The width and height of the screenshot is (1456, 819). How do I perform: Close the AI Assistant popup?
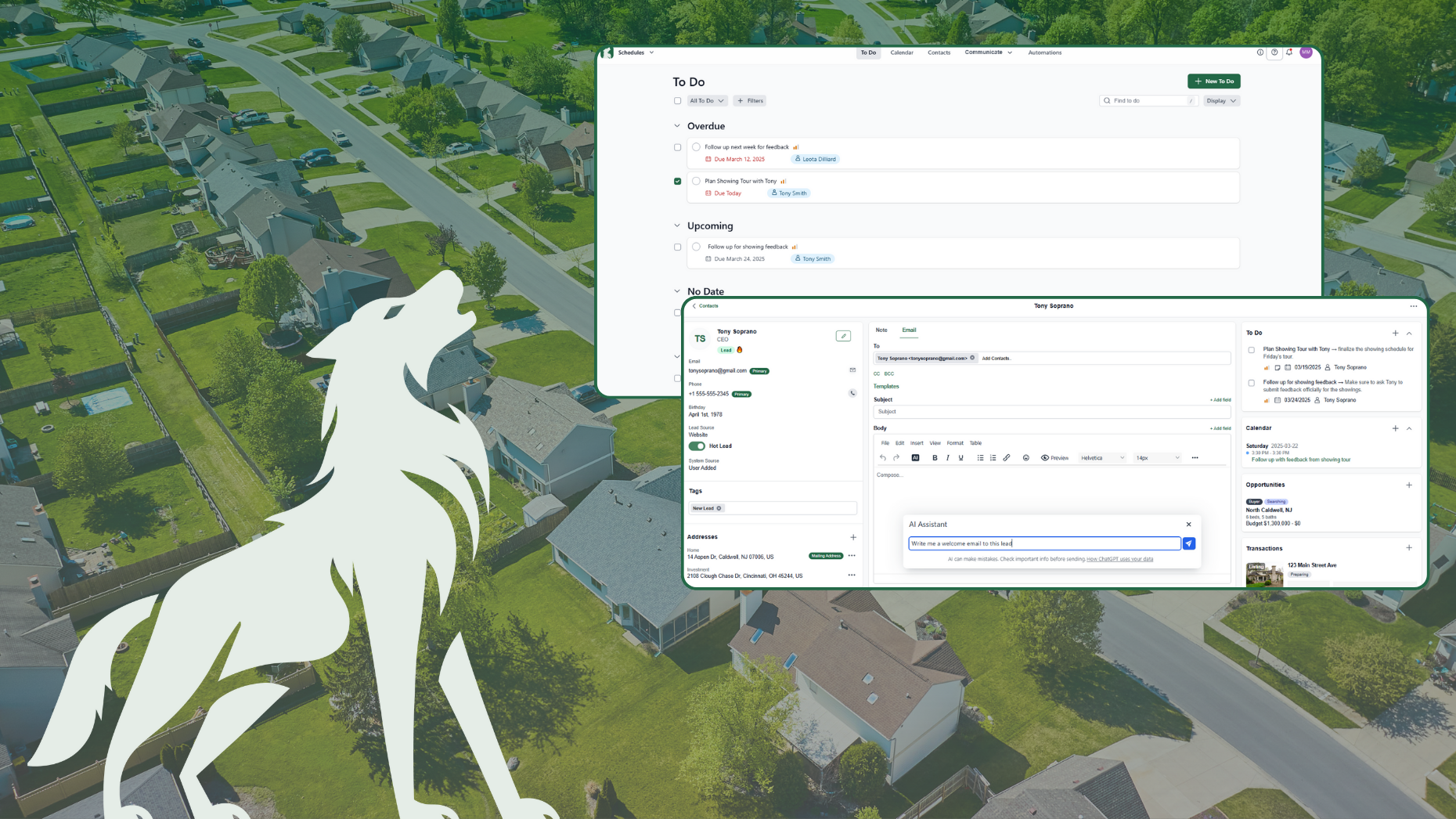click(1189, 525)
